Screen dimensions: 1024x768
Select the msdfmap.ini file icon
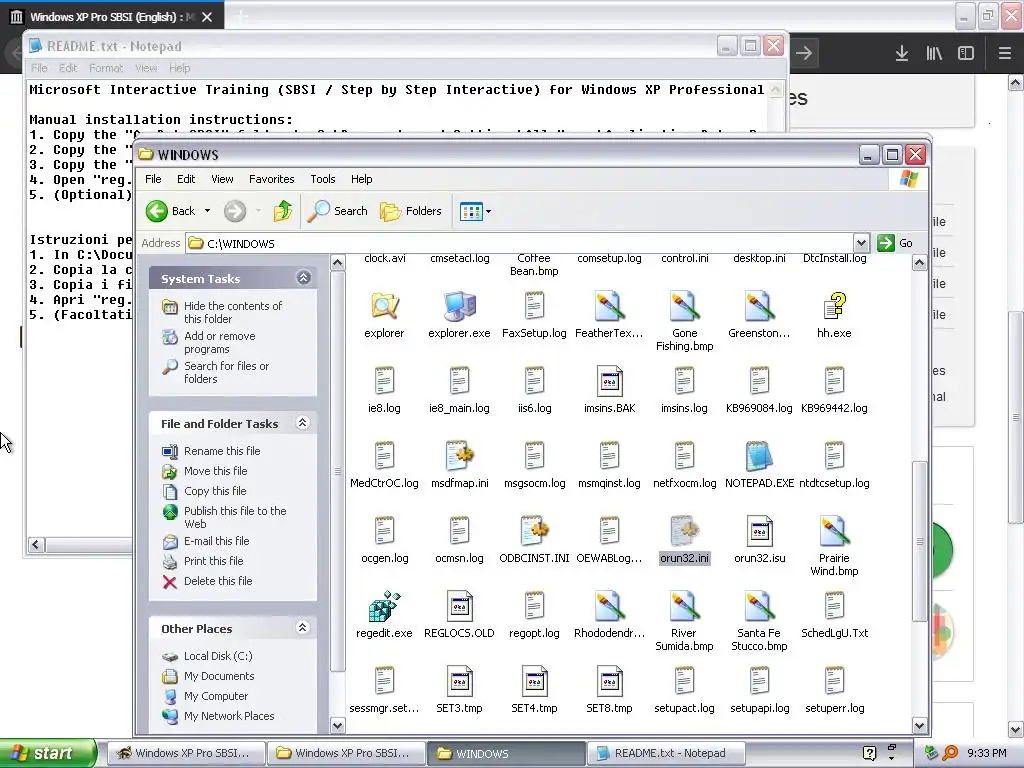click(459, 456)
